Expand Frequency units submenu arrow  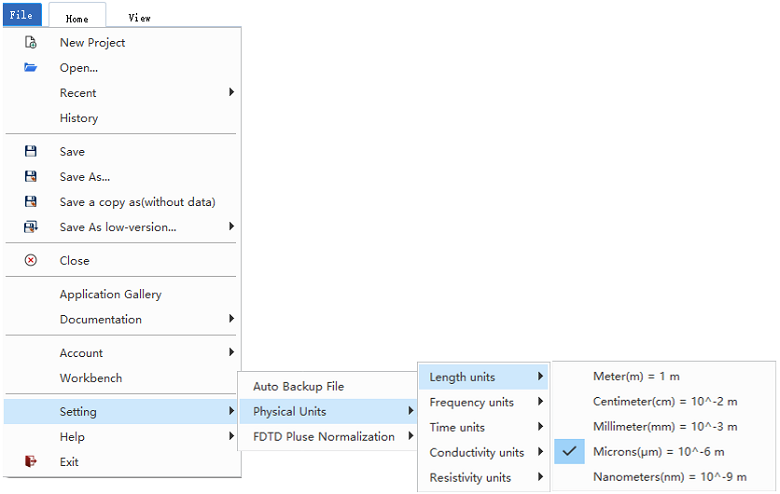[540, 401]
